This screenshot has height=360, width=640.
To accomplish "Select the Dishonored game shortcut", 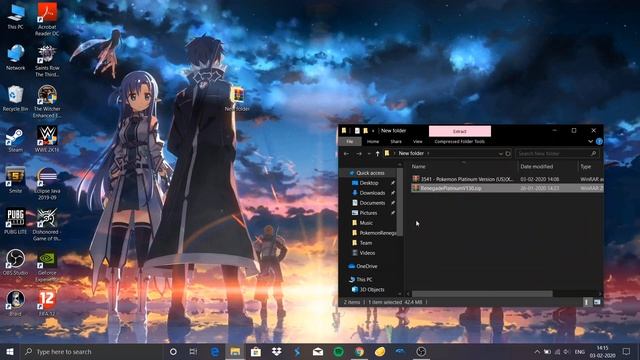I will click(47, 224).
